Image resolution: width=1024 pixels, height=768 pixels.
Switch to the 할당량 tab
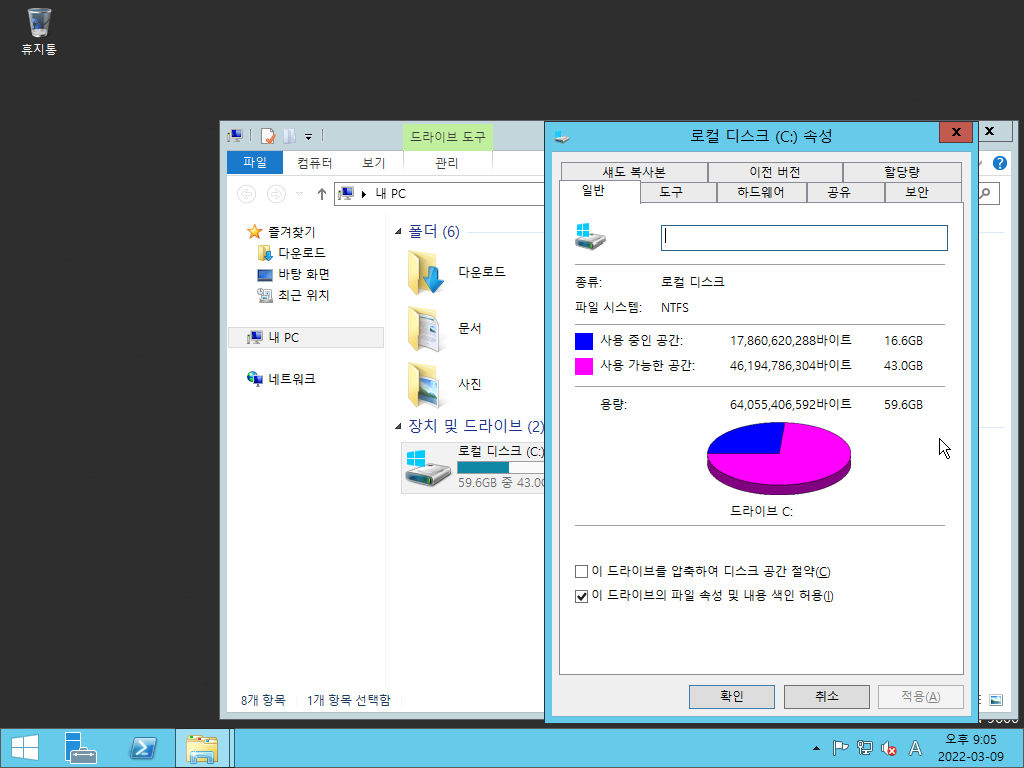[x=902, y=172]
